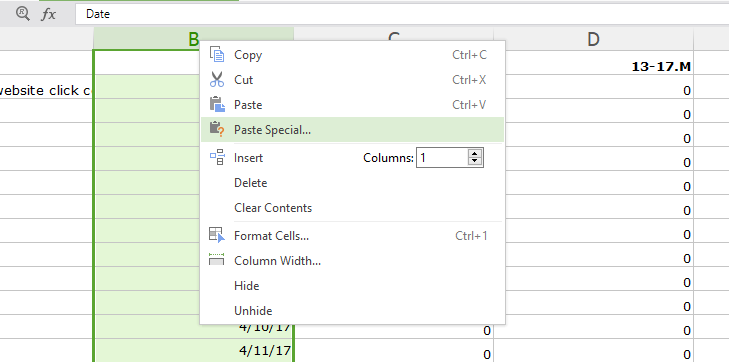Click the fx insert function icon

(x=48, y=14)
